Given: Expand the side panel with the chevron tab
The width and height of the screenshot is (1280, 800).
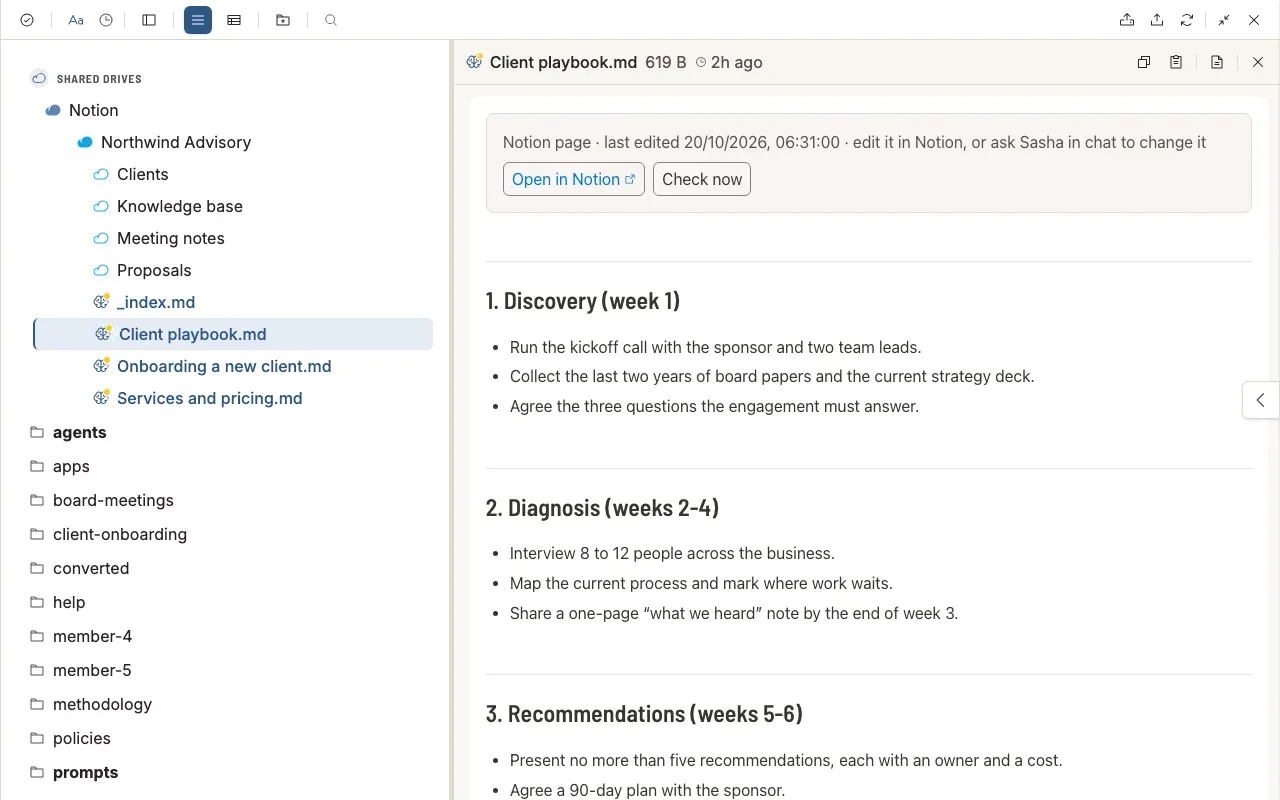Looking at the screenshot, I should click(1261, 400).
